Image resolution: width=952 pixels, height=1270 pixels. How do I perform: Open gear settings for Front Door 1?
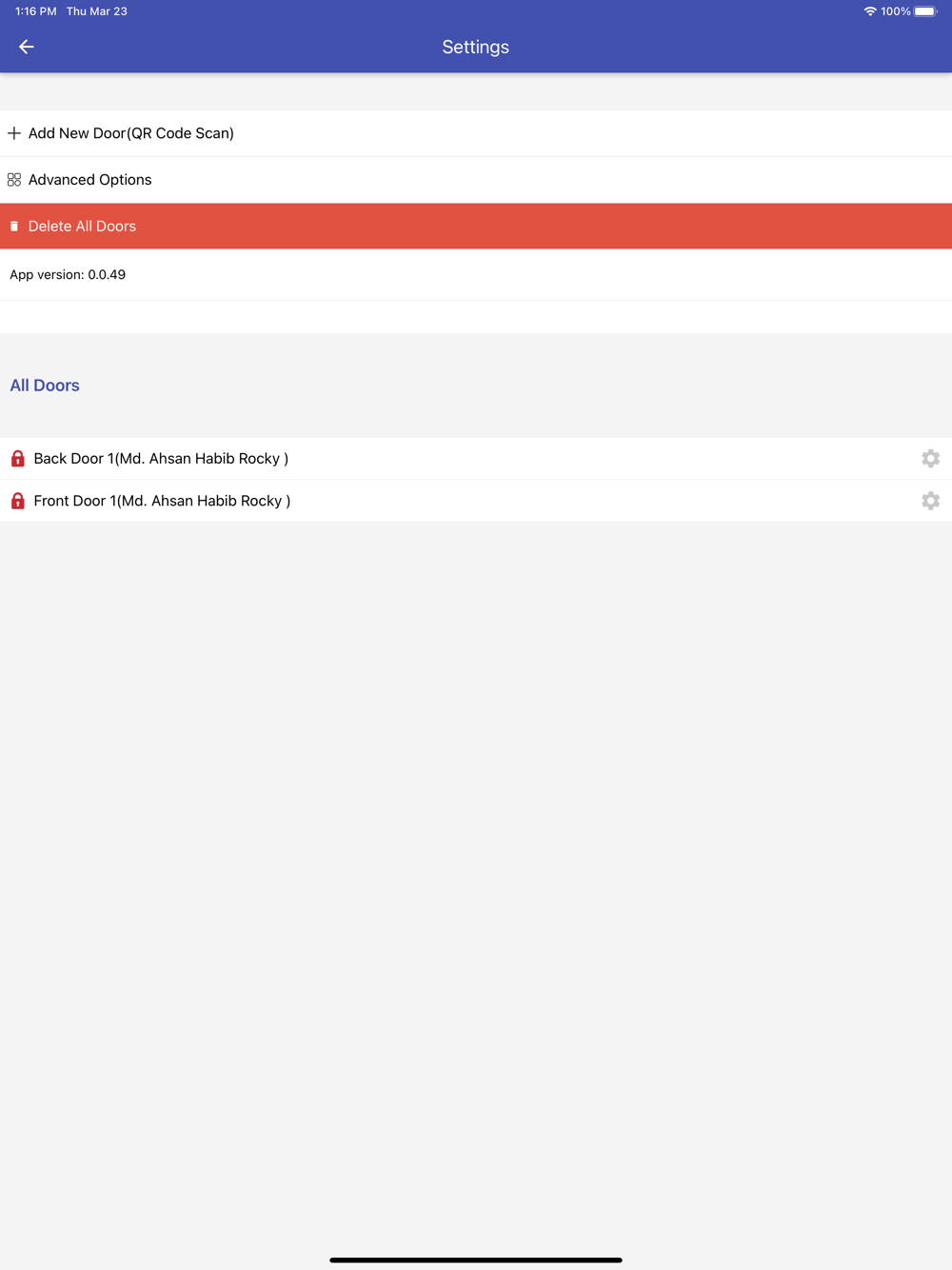pyautogui.click(x=931, y=501)
